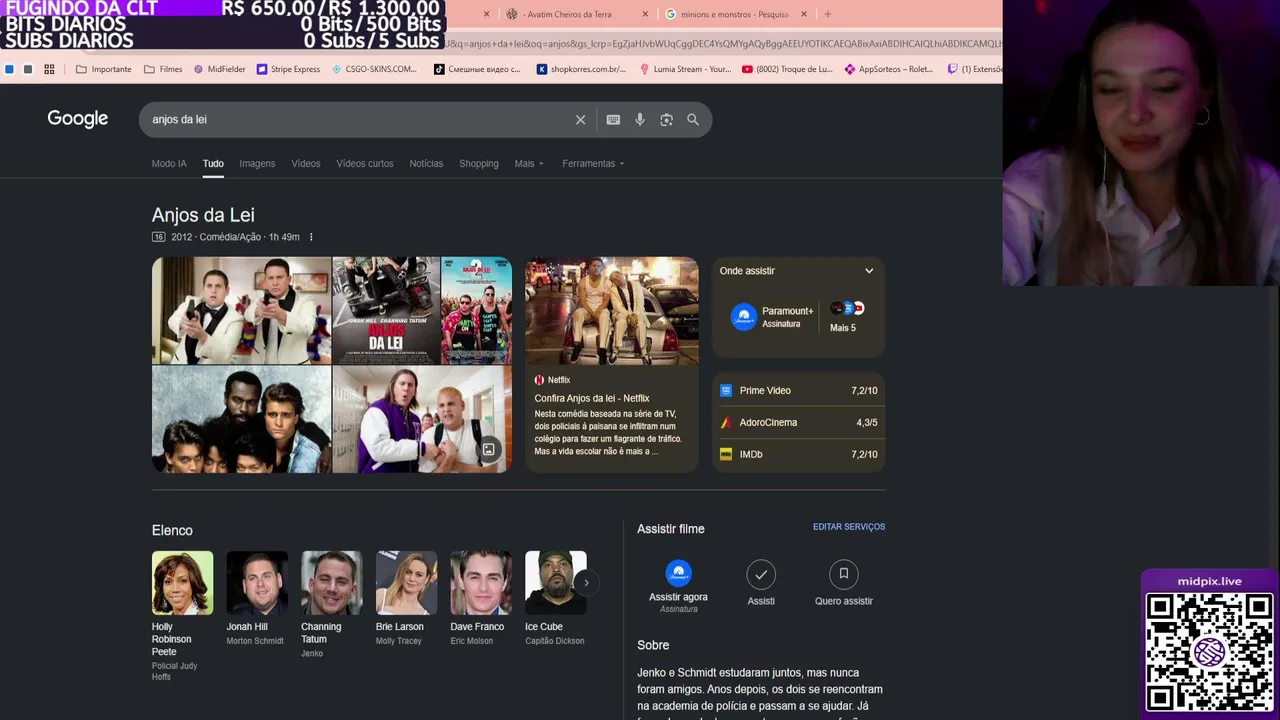This screenshot has height=720, width=1280.
Task: Open Jonah Hill cast photo
Action: coord(257,583)
